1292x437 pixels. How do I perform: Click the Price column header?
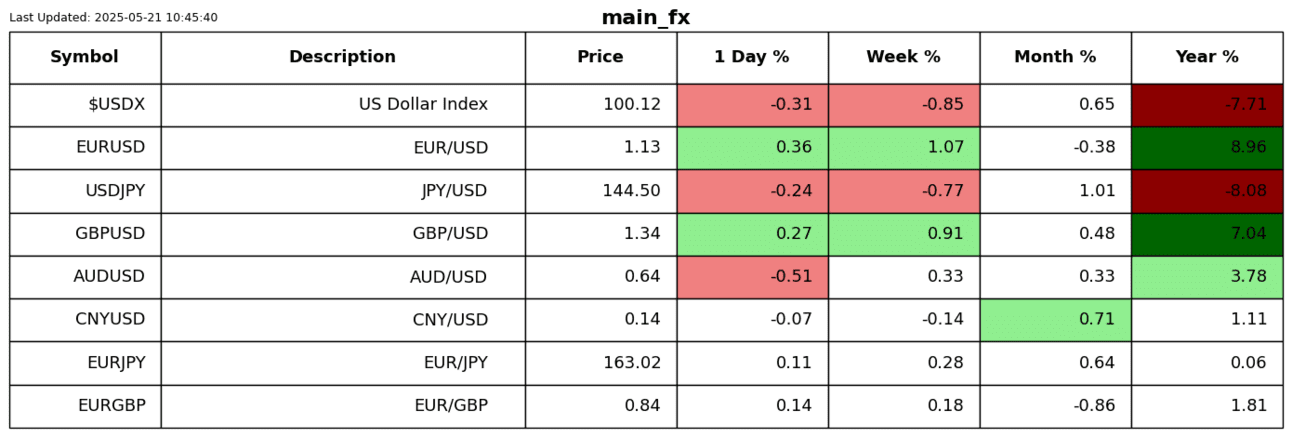pos(600,57)
